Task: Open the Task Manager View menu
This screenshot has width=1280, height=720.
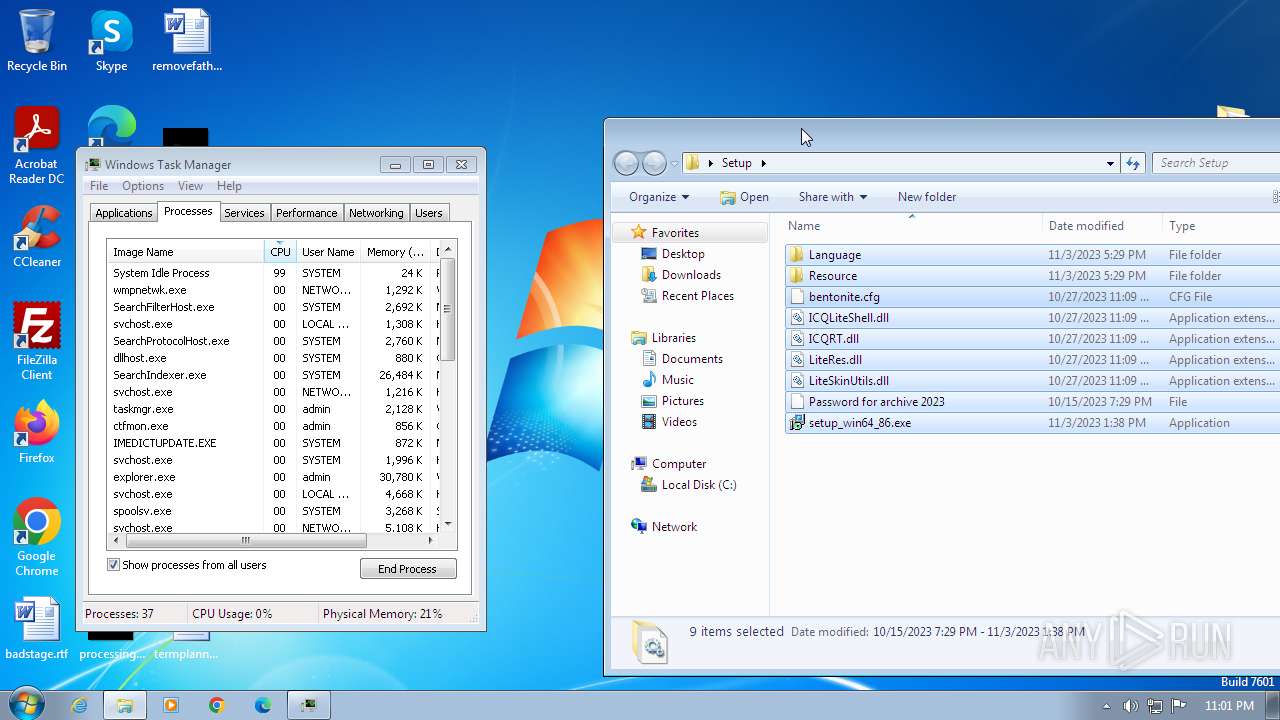Action: [190, 186]
